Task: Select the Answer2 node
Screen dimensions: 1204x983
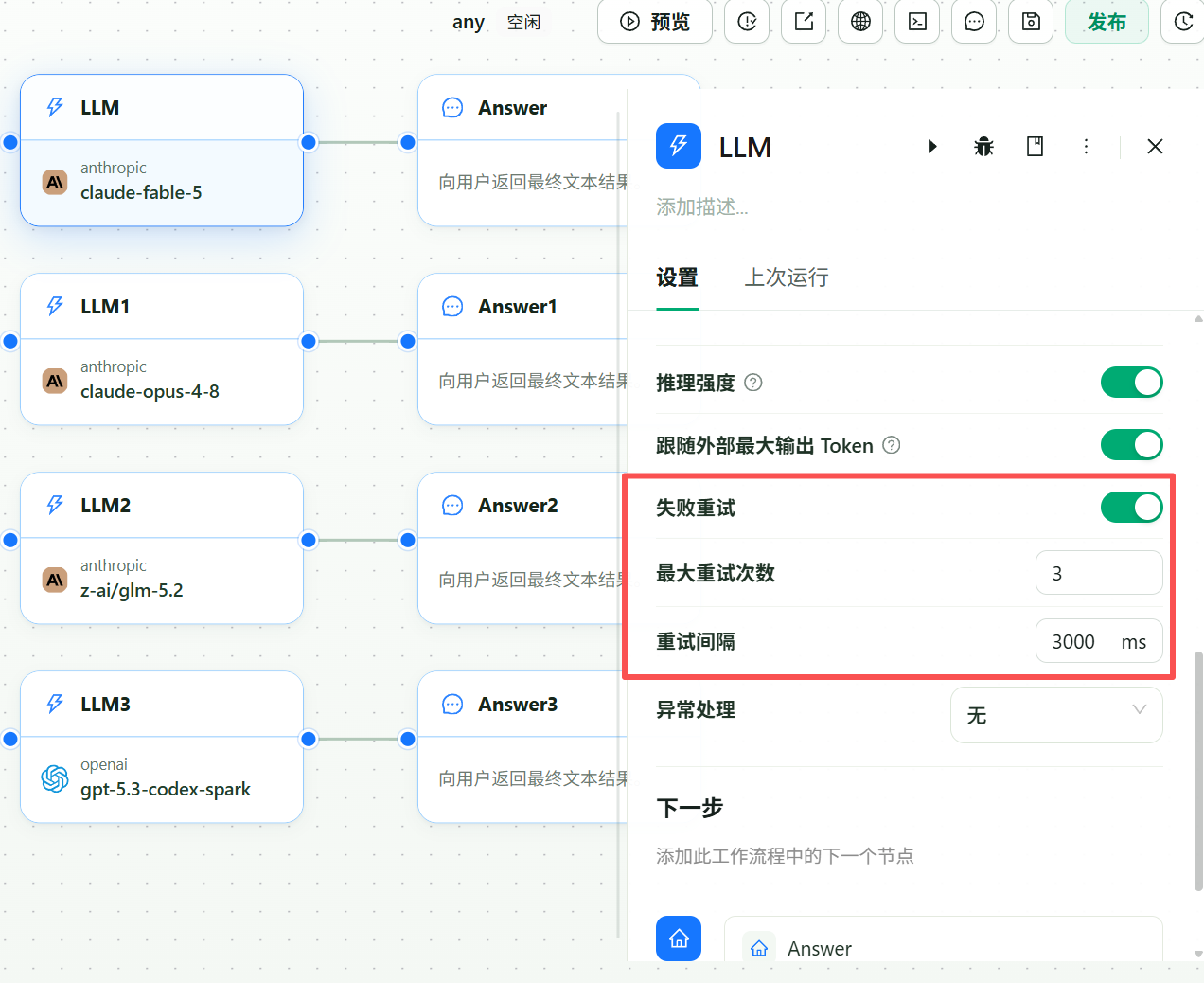Action: point(522,547)
